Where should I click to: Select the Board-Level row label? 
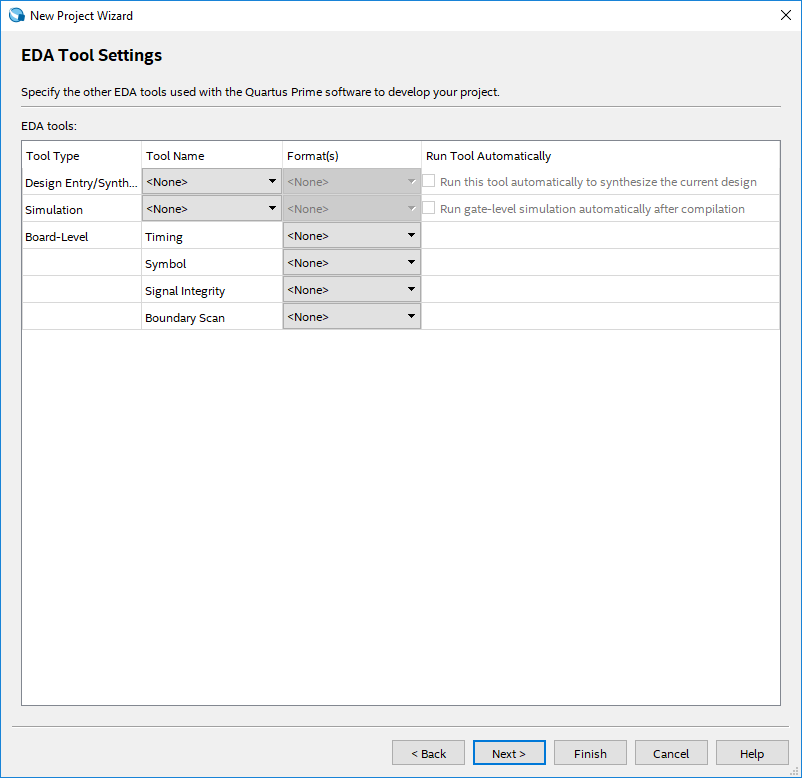pos(82,237)
